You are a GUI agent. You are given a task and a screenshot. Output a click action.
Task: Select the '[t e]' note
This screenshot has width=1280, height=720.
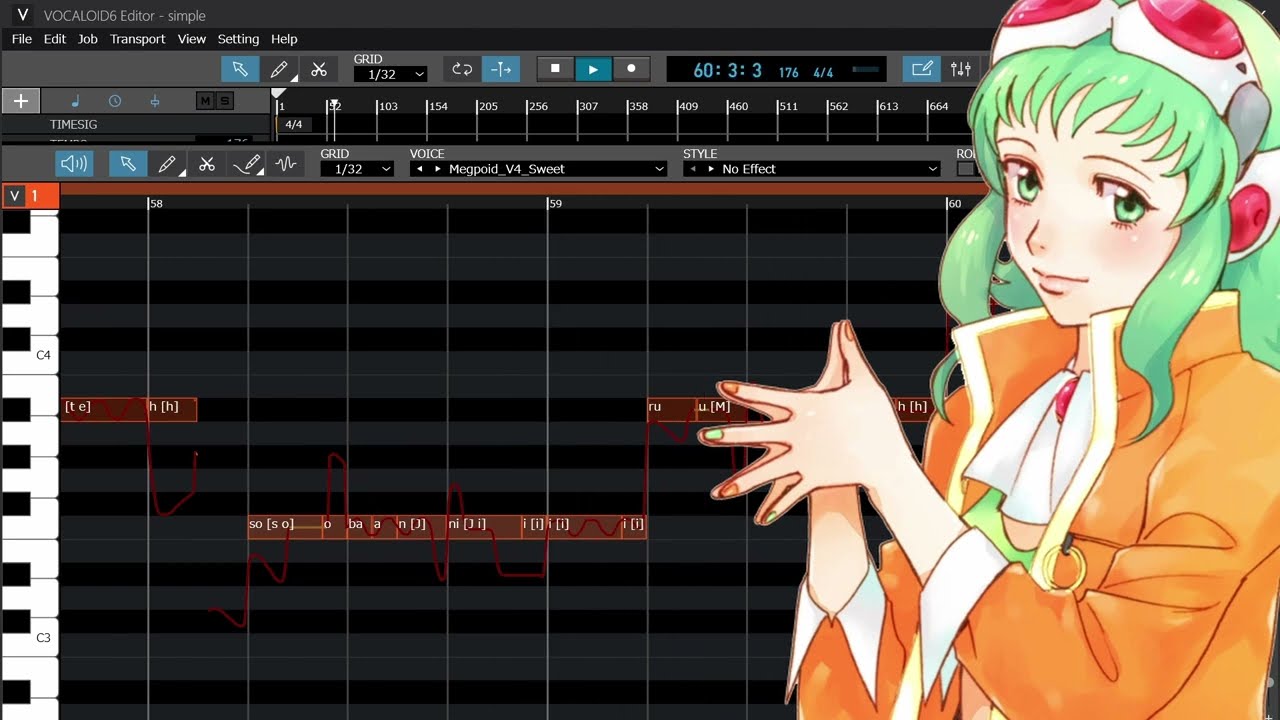click(104, 409)
